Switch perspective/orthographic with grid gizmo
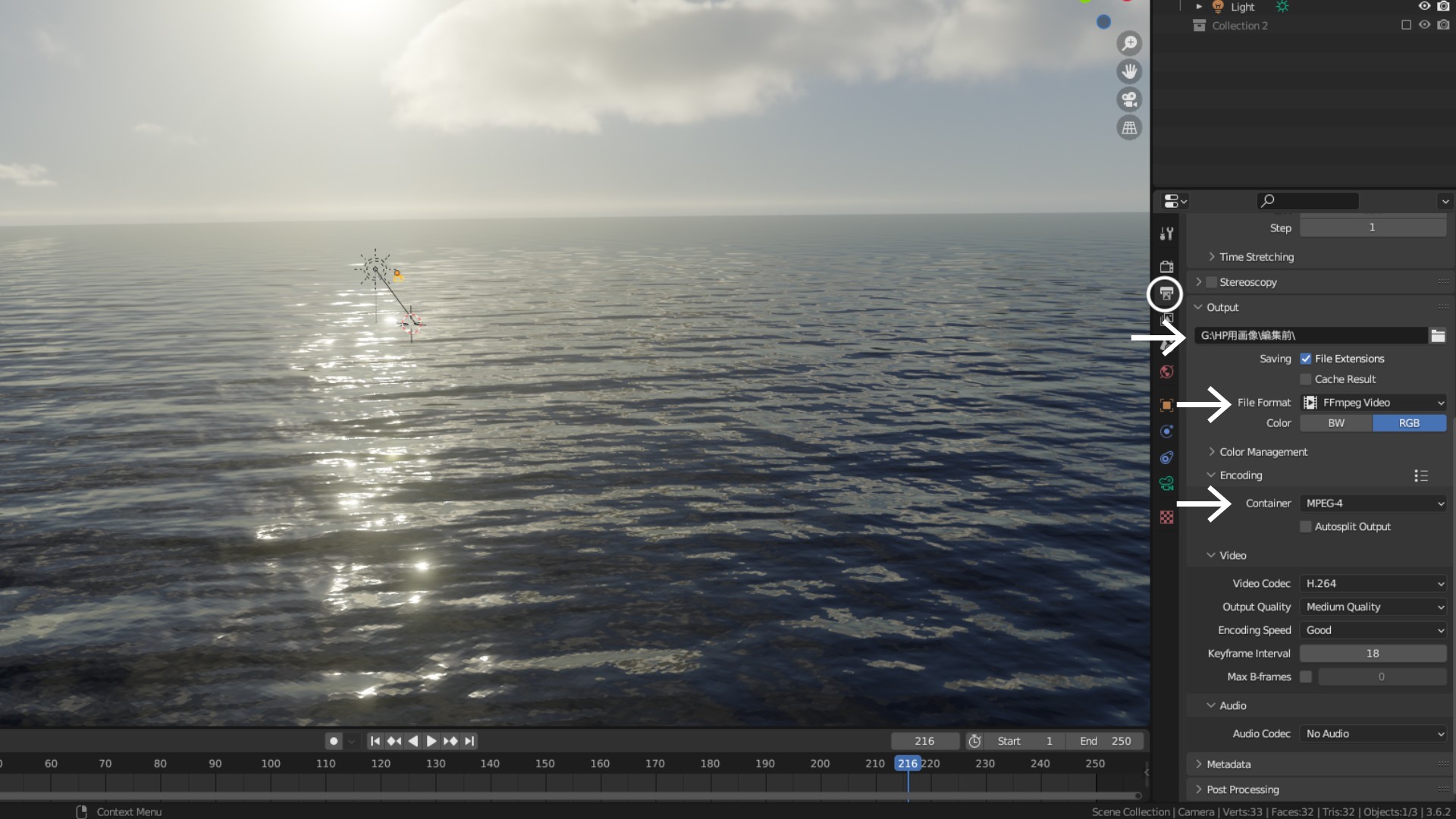Screen dimensions: 1456x819 (1129, 128)
